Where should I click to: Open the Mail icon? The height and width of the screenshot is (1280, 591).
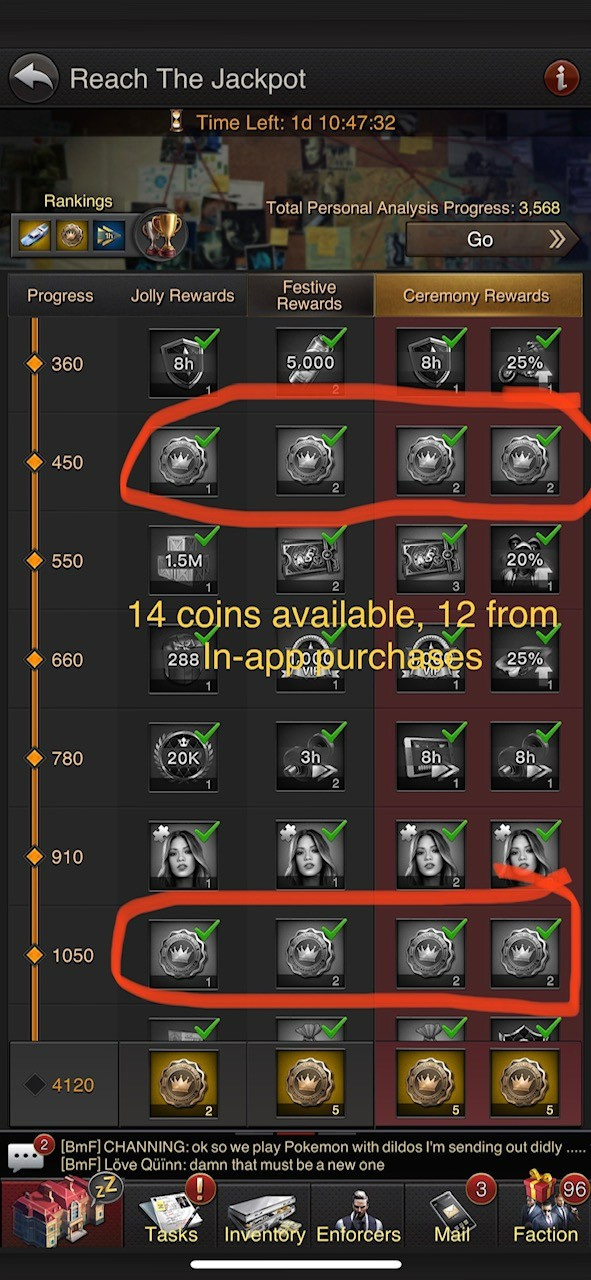452,1210
